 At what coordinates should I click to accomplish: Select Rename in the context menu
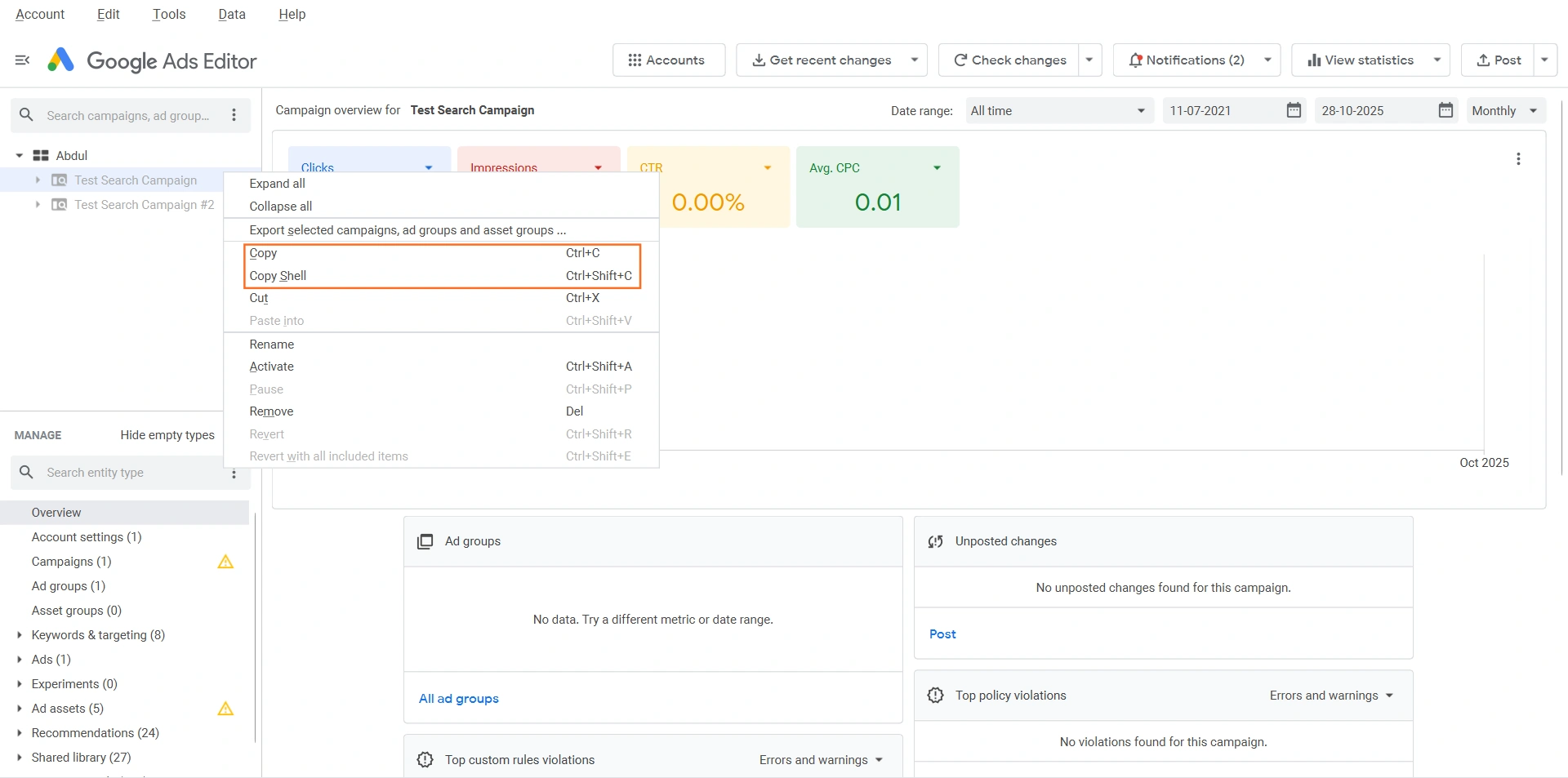point(442,345)
